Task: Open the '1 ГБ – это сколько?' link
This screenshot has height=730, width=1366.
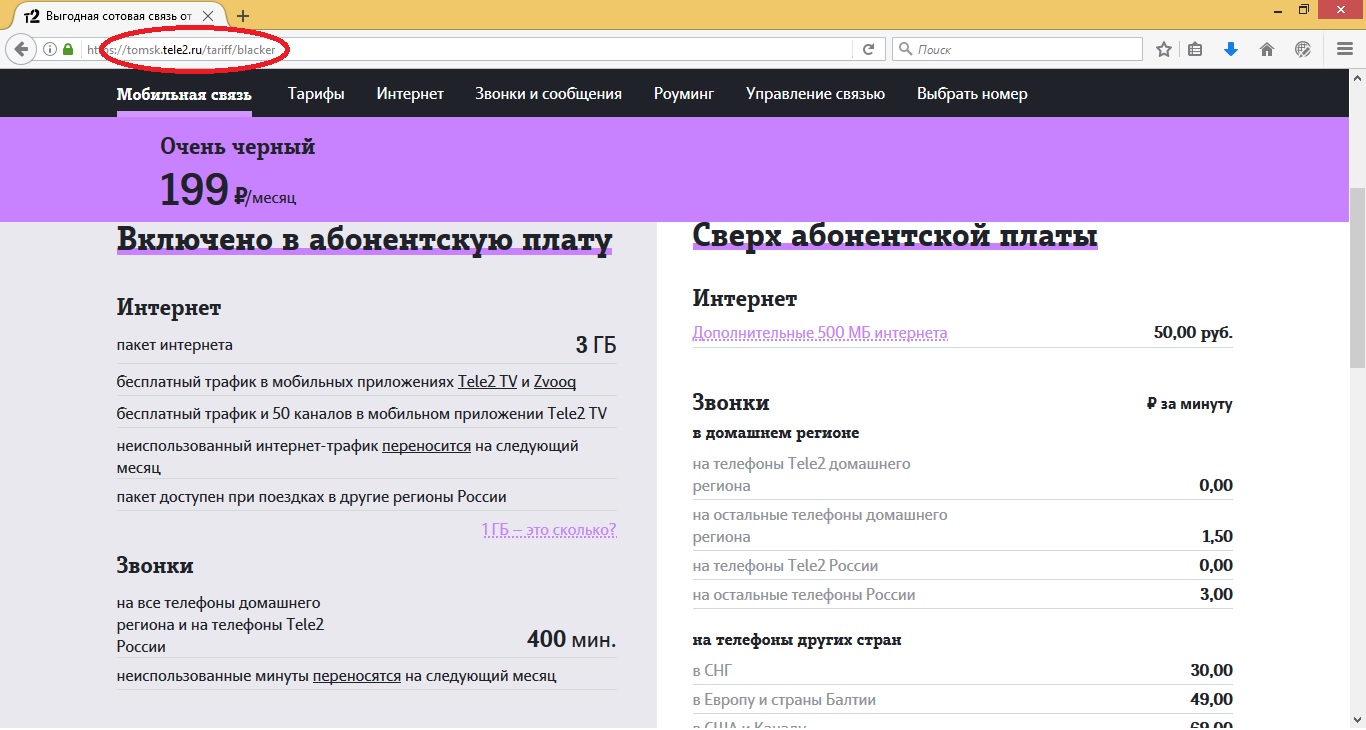Action: [x=549, y=529]
